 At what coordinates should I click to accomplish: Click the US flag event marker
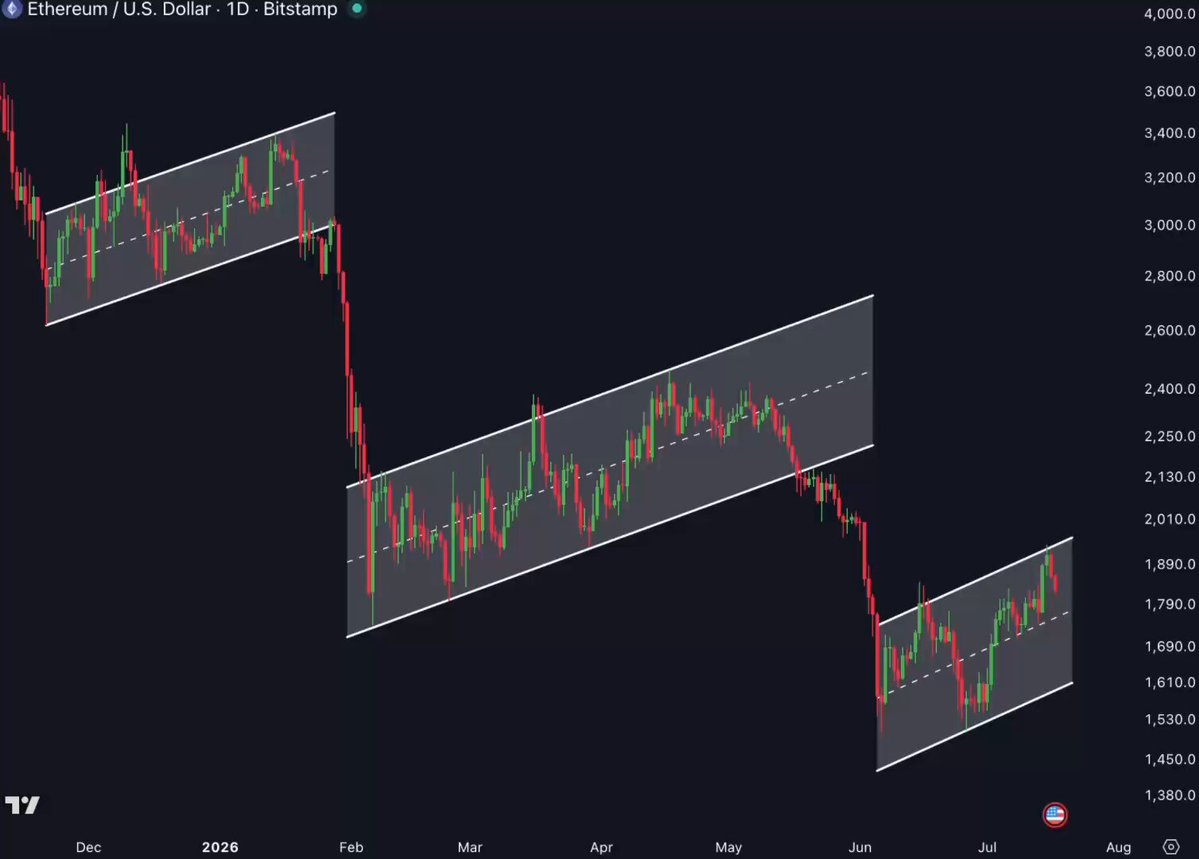tap(1054, 815)
